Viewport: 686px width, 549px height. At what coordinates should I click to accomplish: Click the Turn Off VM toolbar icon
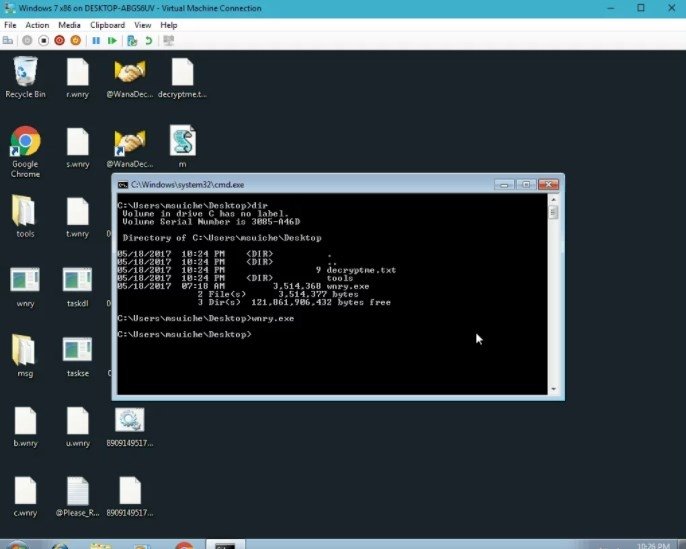[x=43, y=41]
